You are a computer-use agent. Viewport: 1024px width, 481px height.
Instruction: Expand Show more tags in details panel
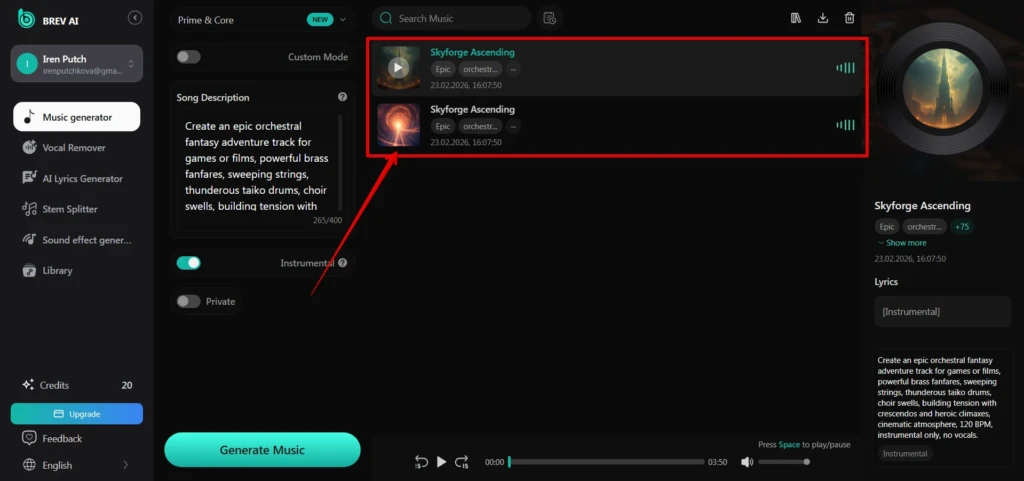(x=902, y=243)
